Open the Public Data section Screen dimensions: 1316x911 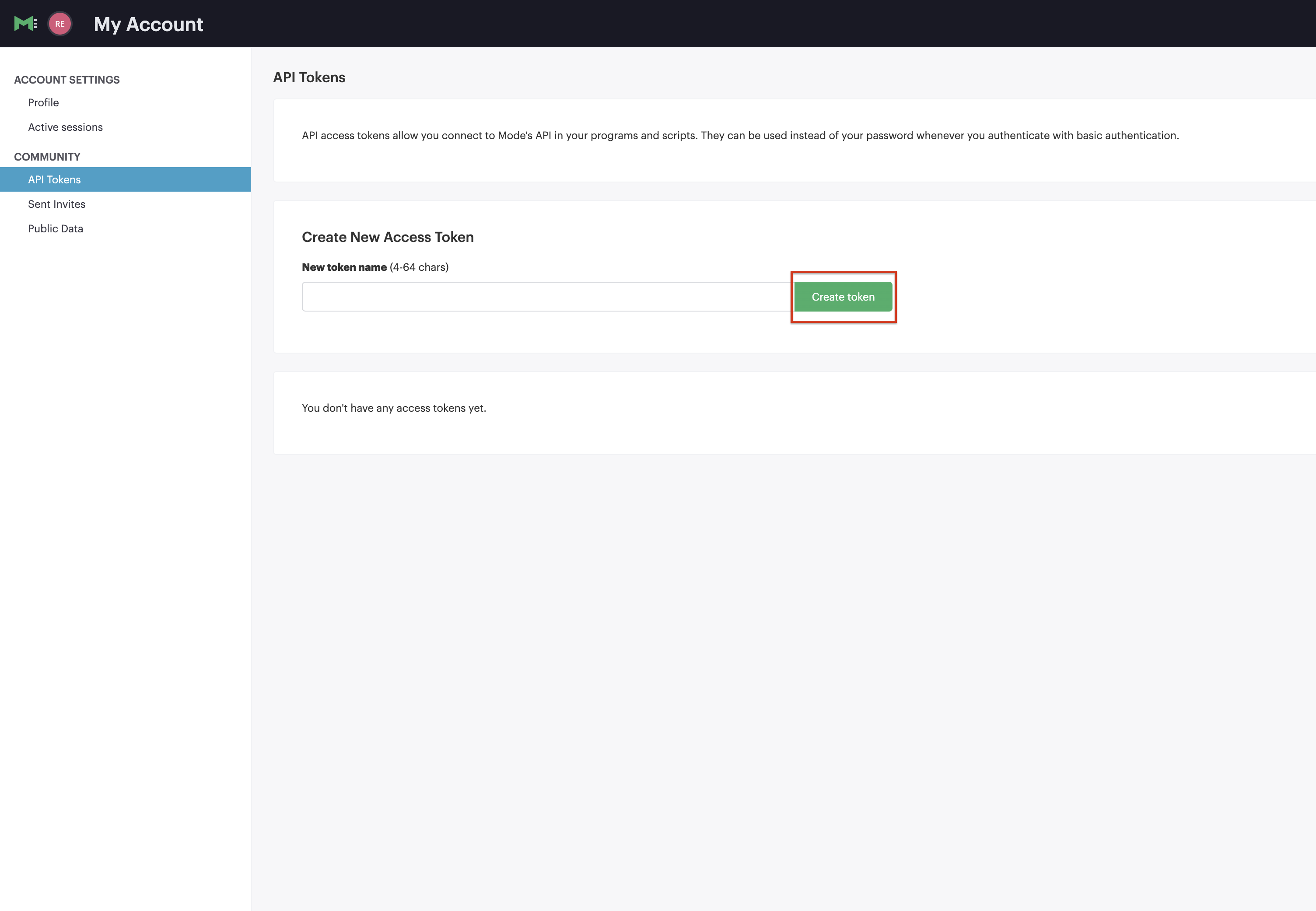pos(56,229)
